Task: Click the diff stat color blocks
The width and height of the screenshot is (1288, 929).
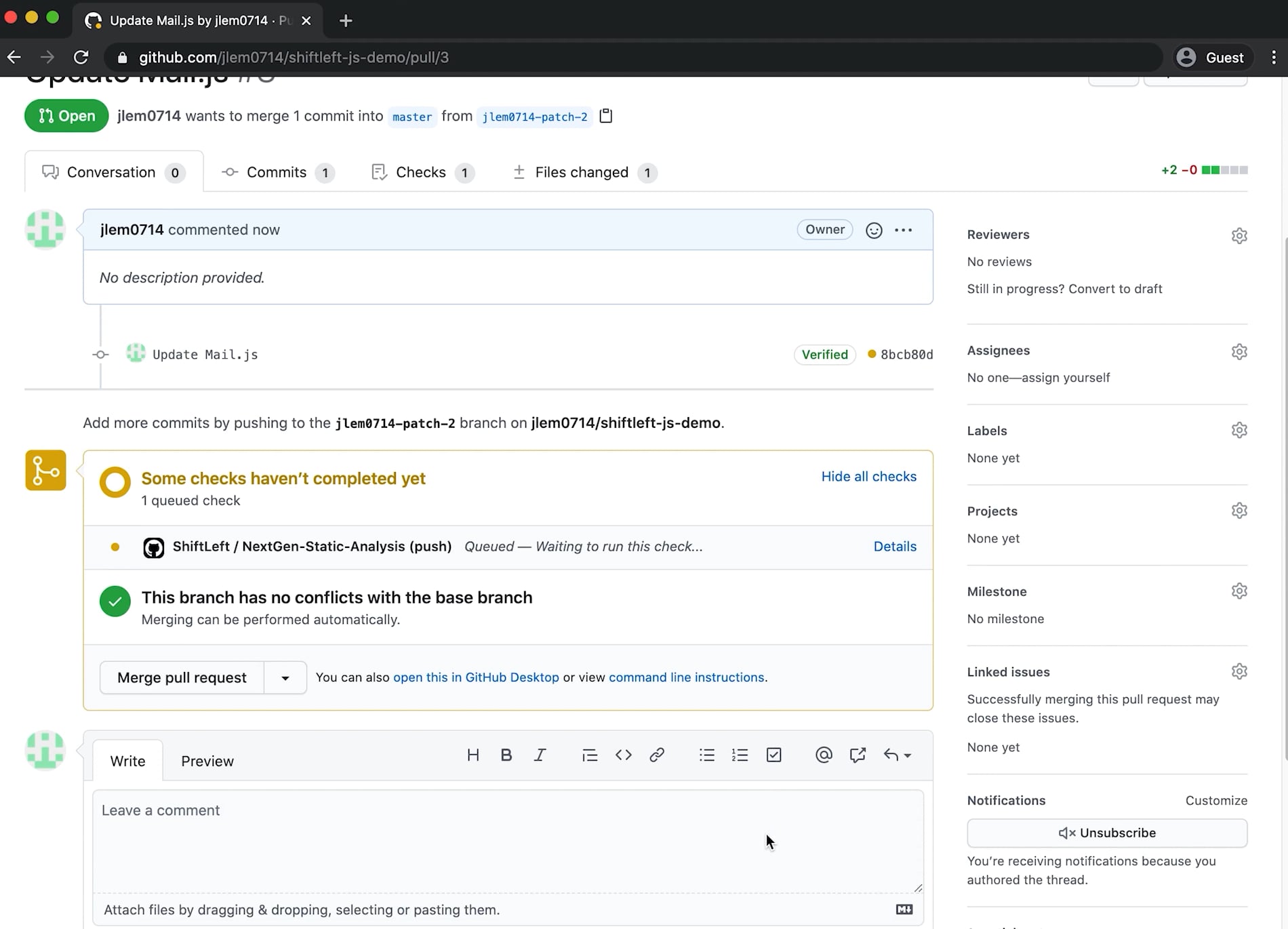Action: point(1224,170)
